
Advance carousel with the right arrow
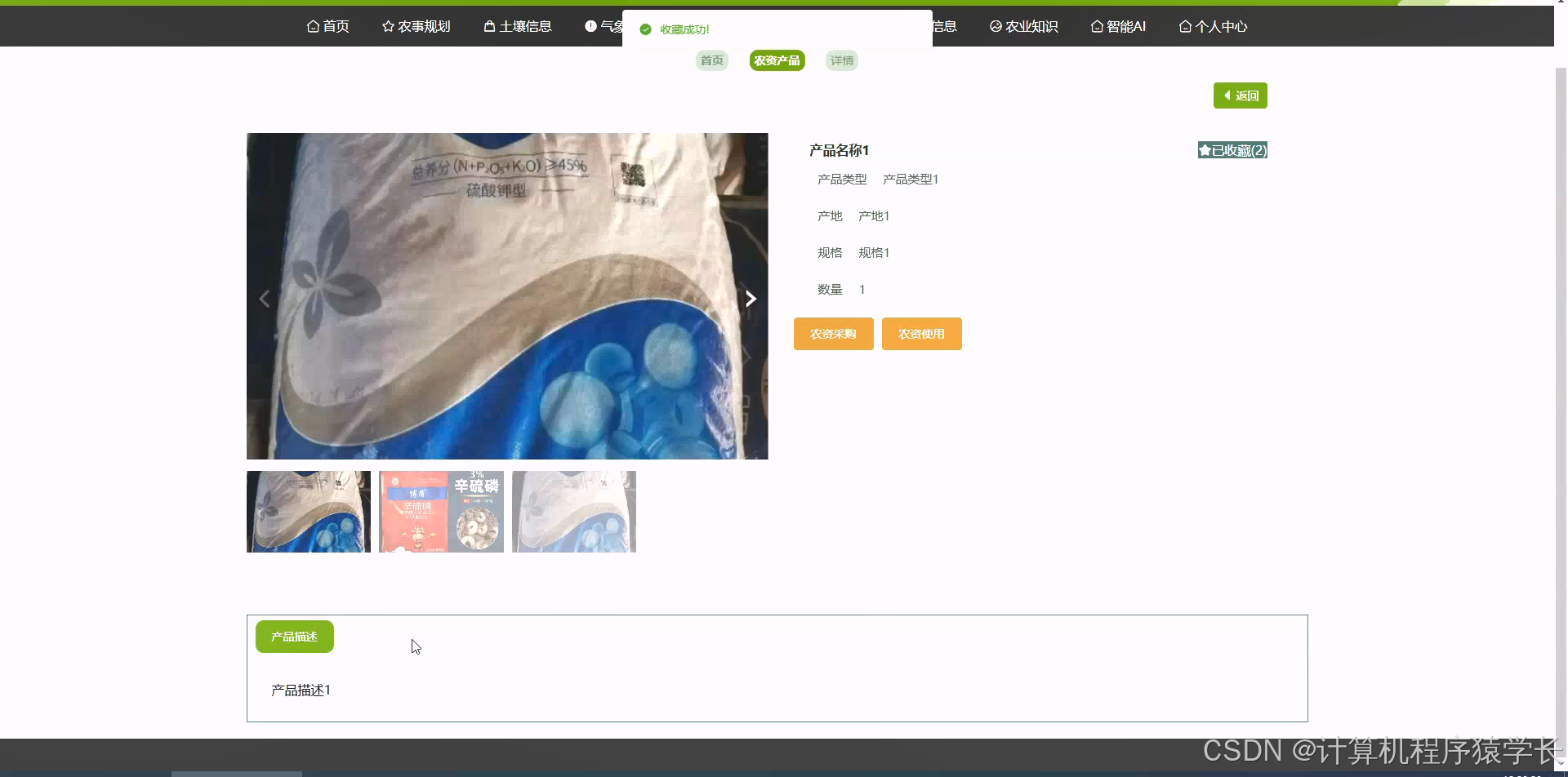pyautogui.click(x=750, y=298)
